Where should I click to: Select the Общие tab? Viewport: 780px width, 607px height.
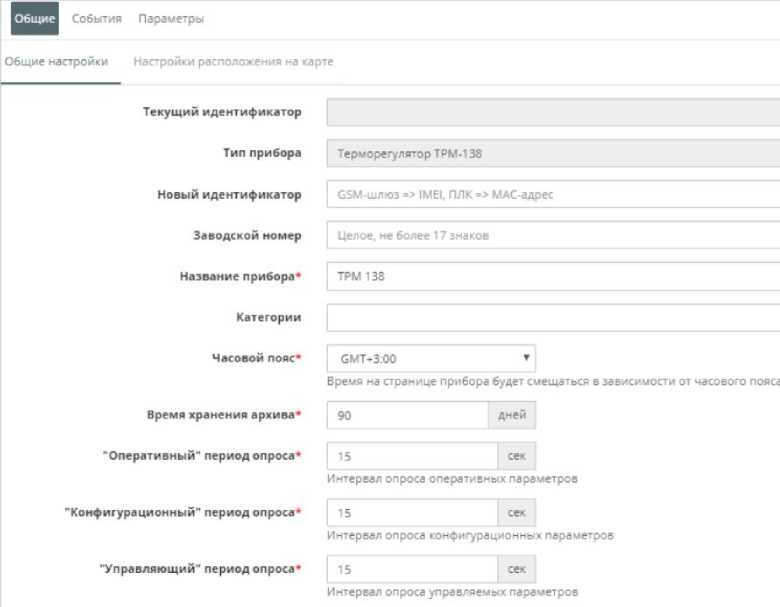[35, 19]
